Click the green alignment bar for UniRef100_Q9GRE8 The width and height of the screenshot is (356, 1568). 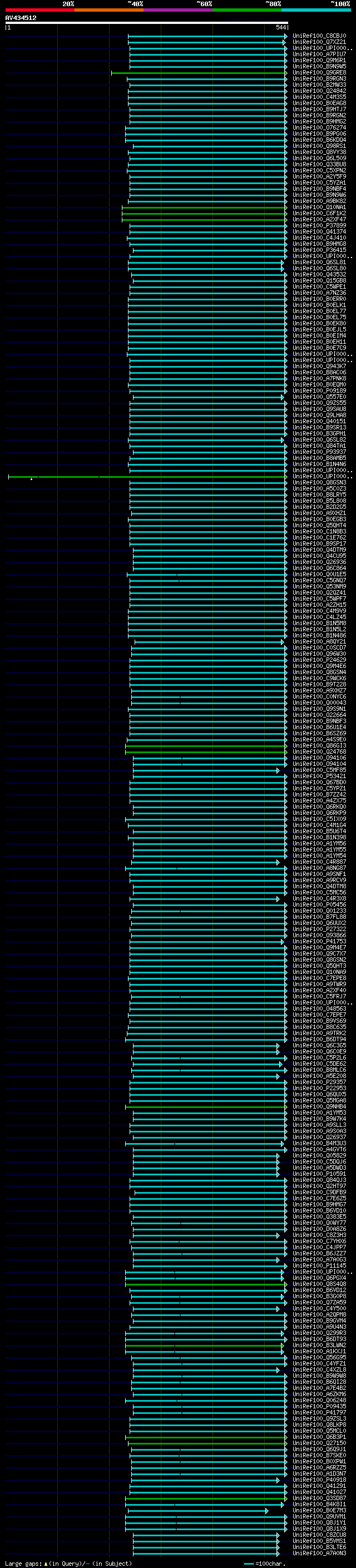tap(199, 73)
